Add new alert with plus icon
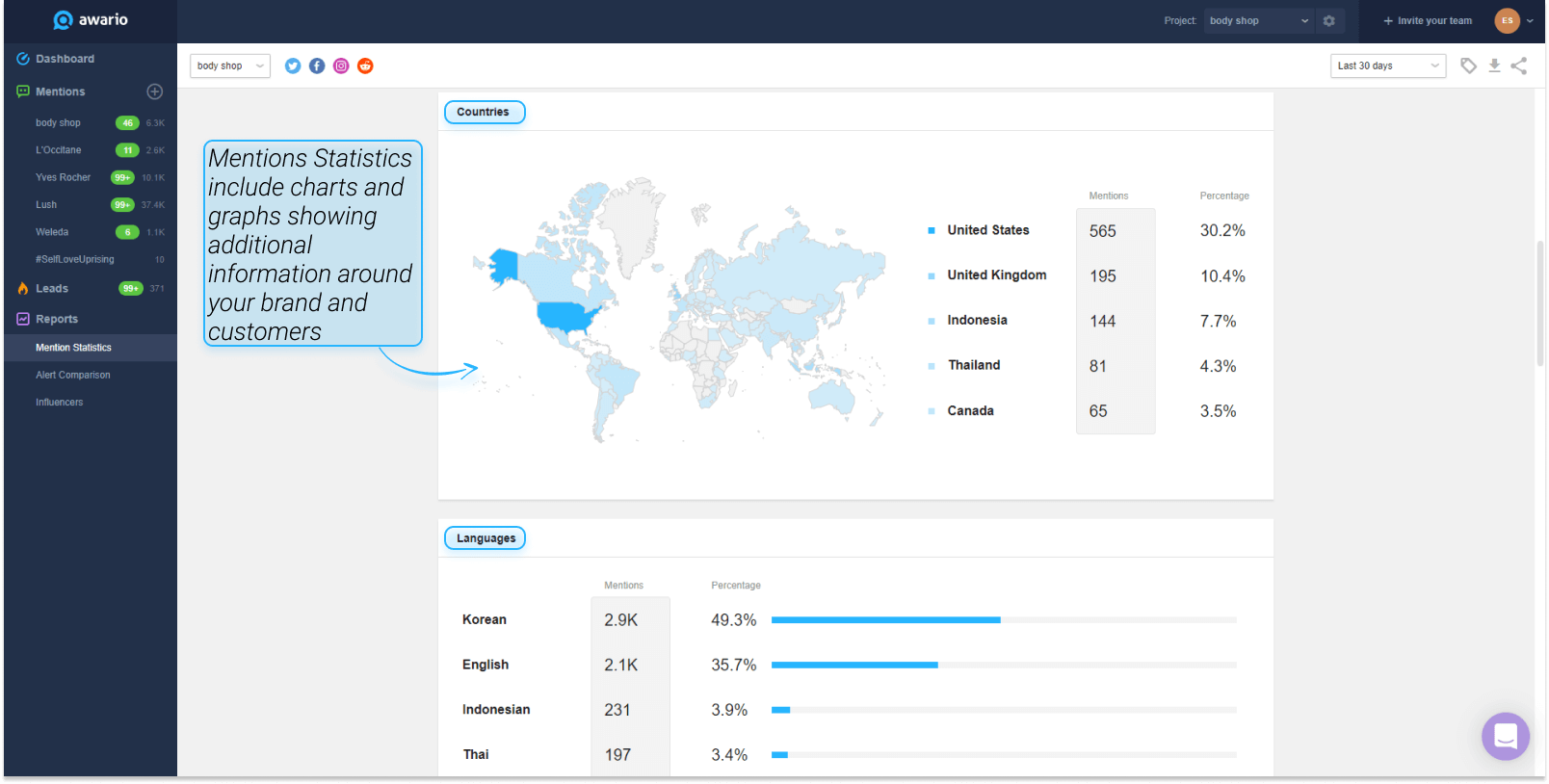Image resolution: width=1549 pixels, height=784 pixels. (154, 91)
